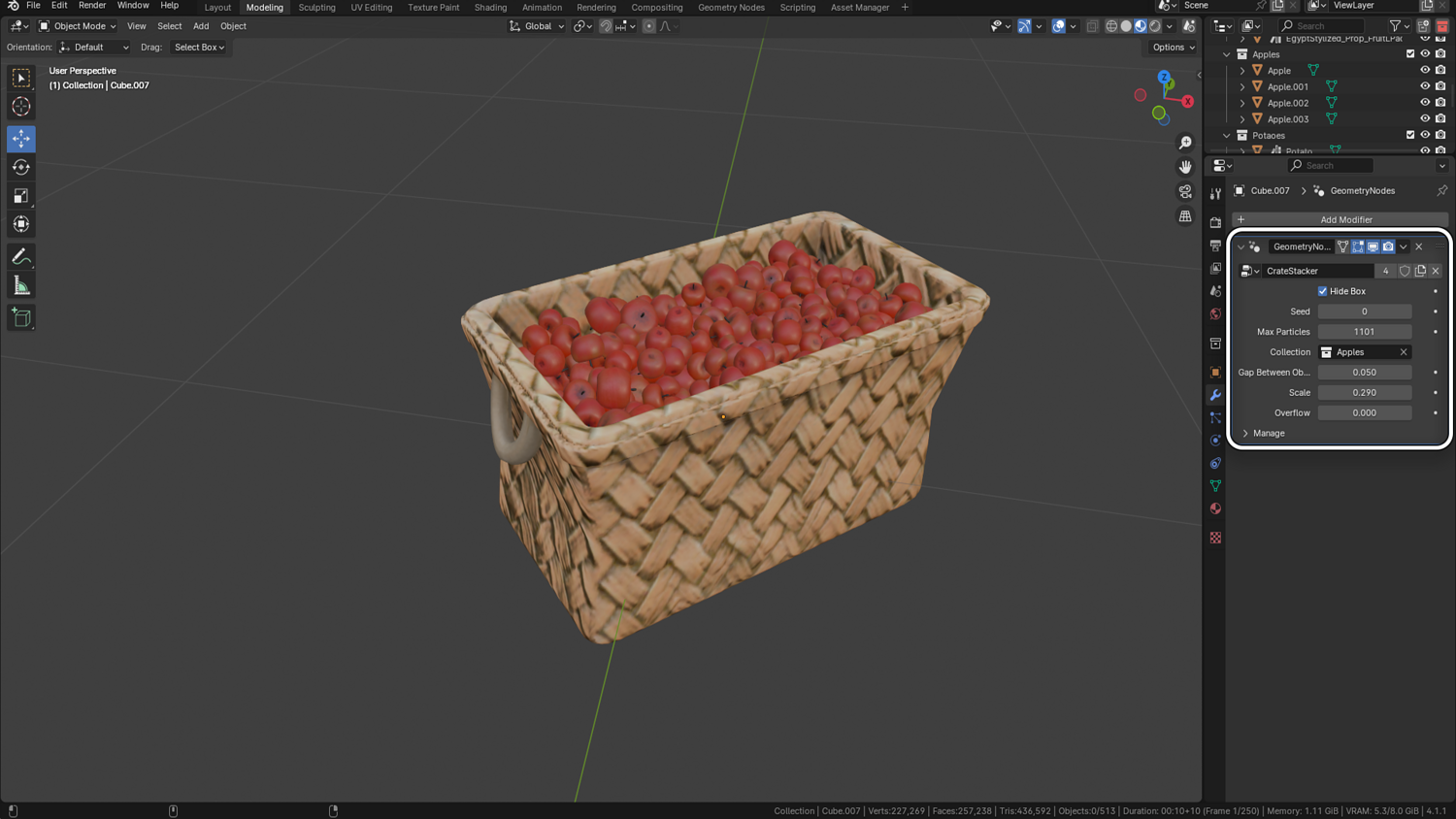Open the Render menu
This screenshot has width=1456, height=819.
tap(92, 6)
